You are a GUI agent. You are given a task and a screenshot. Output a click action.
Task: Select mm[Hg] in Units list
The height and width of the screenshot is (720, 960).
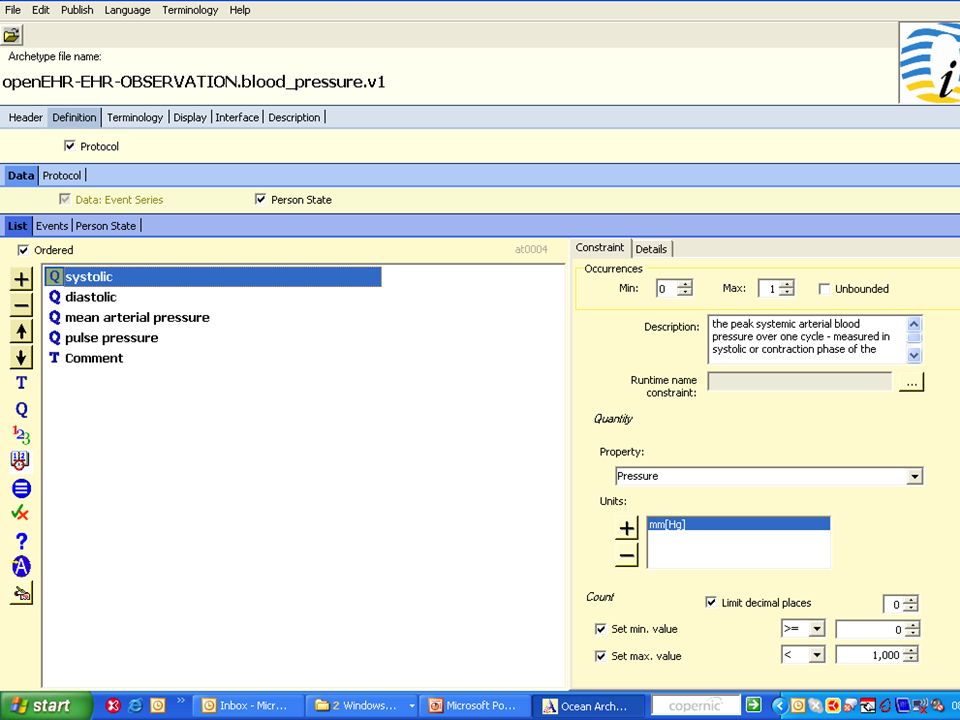coord(738,524)
